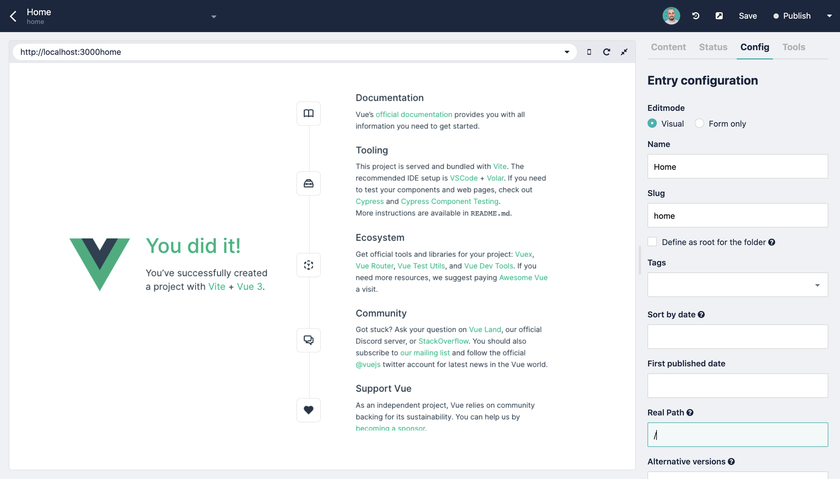This screenshot has height=479, width=840.
Task: Click the Slug input field
Action: click(738, 215)
